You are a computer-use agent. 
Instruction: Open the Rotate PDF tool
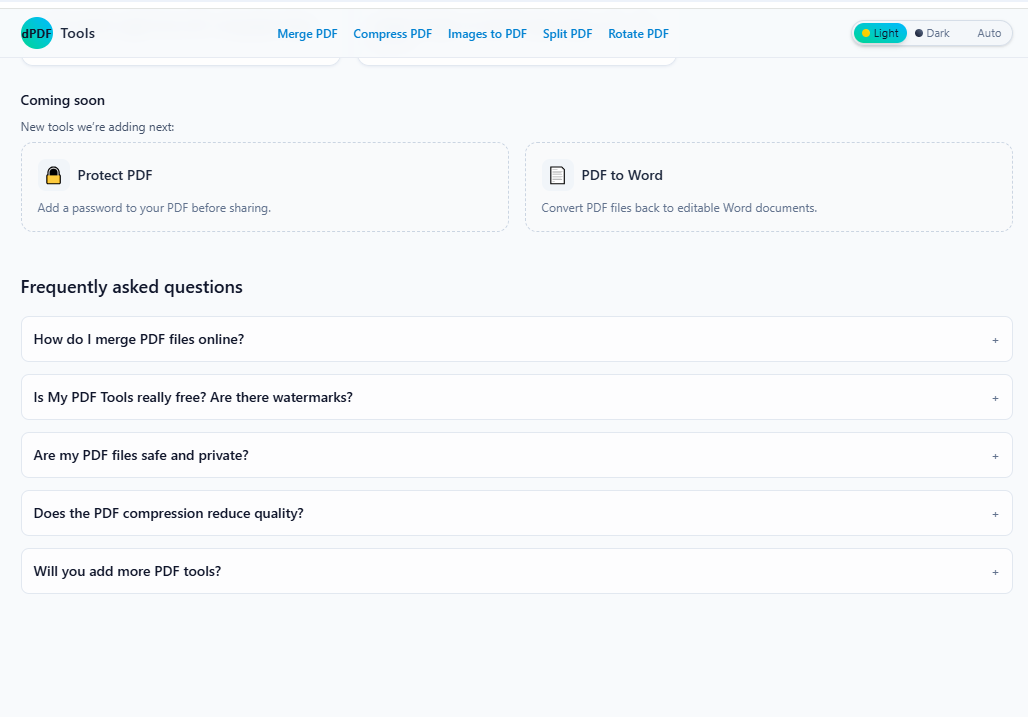pos(638,33)
